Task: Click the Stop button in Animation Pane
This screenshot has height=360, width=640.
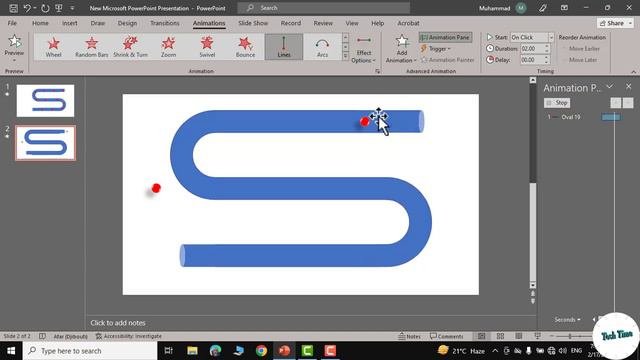Action: click(557, 103)
